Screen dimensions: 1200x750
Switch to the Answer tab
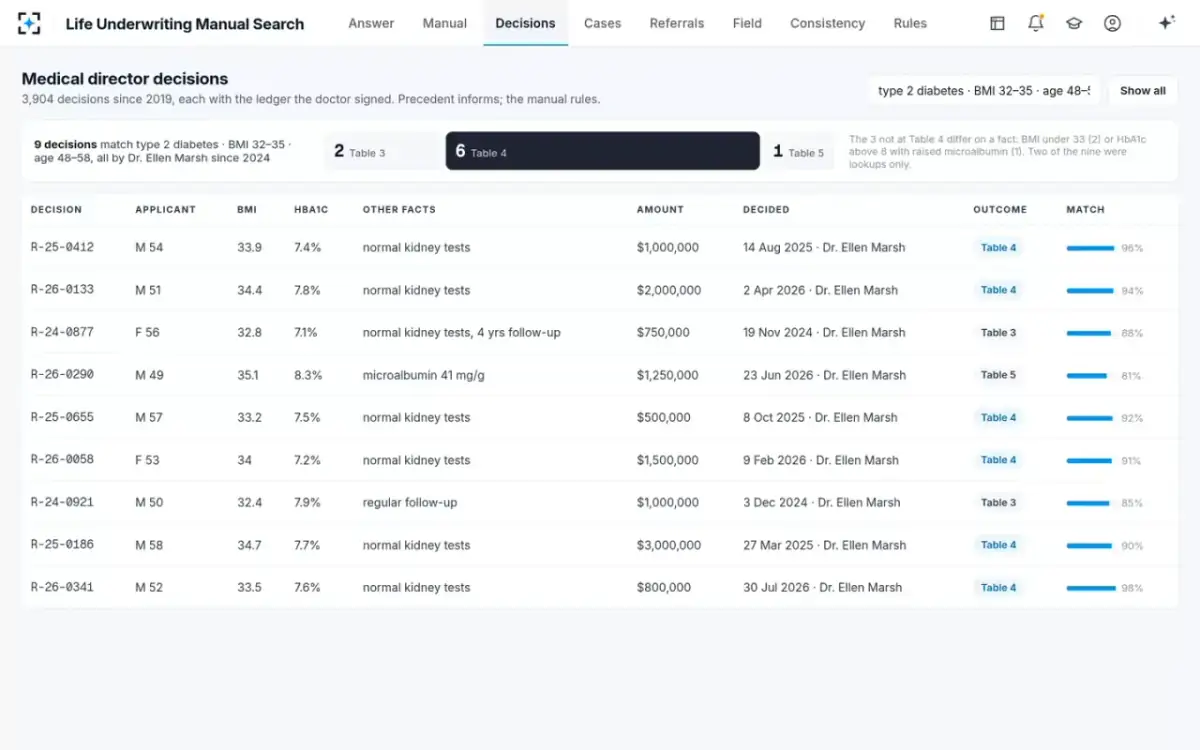pos(371,23)
